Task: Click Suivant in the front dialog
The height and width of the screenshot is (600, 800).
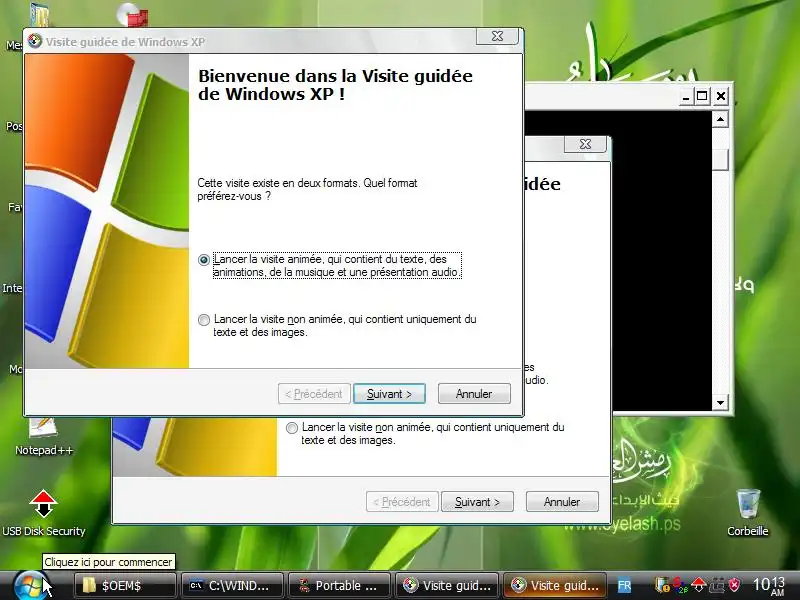Action: 389,394
